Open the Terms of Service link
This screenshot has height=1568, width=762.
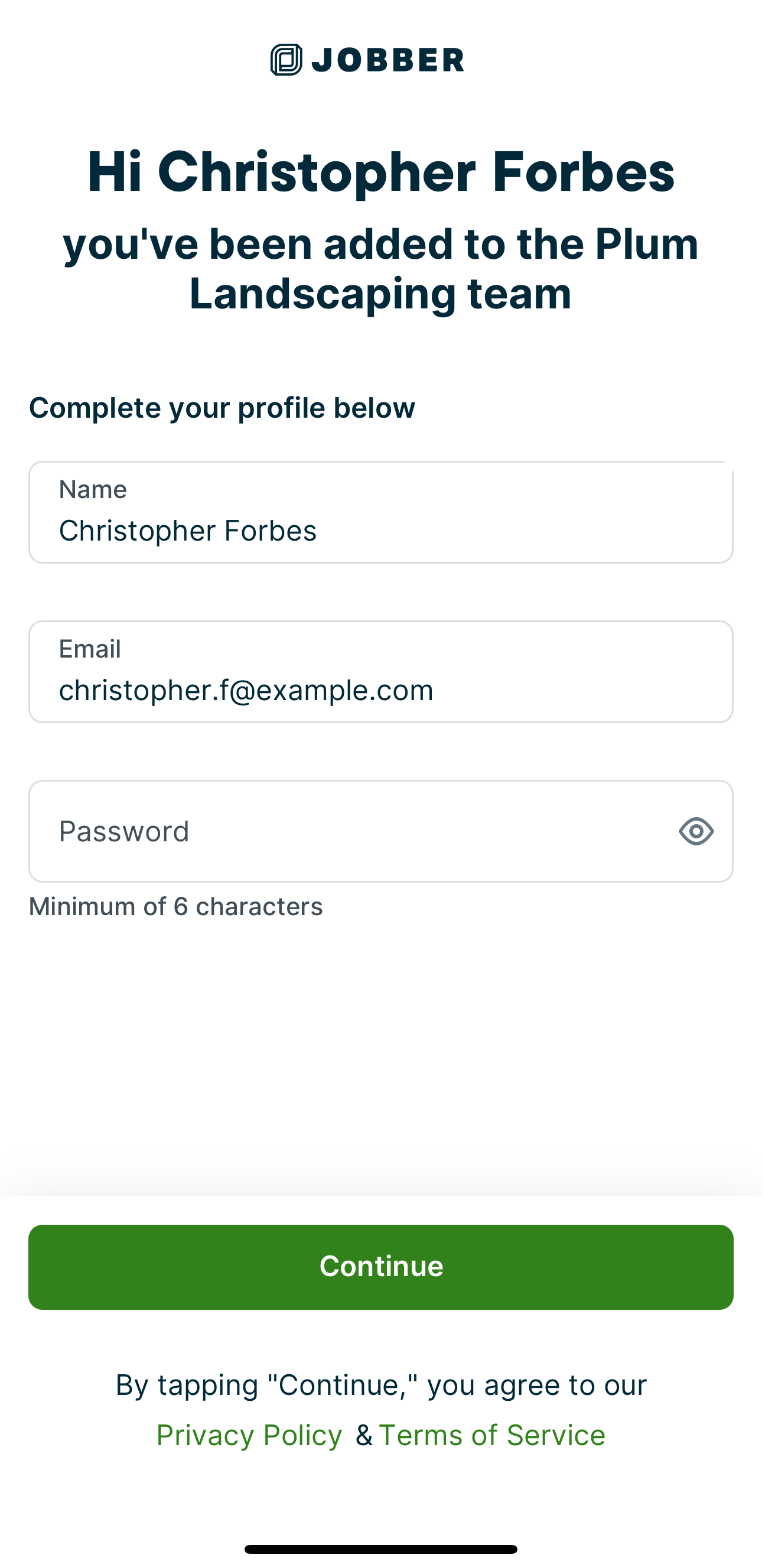tap(492, 1434)
